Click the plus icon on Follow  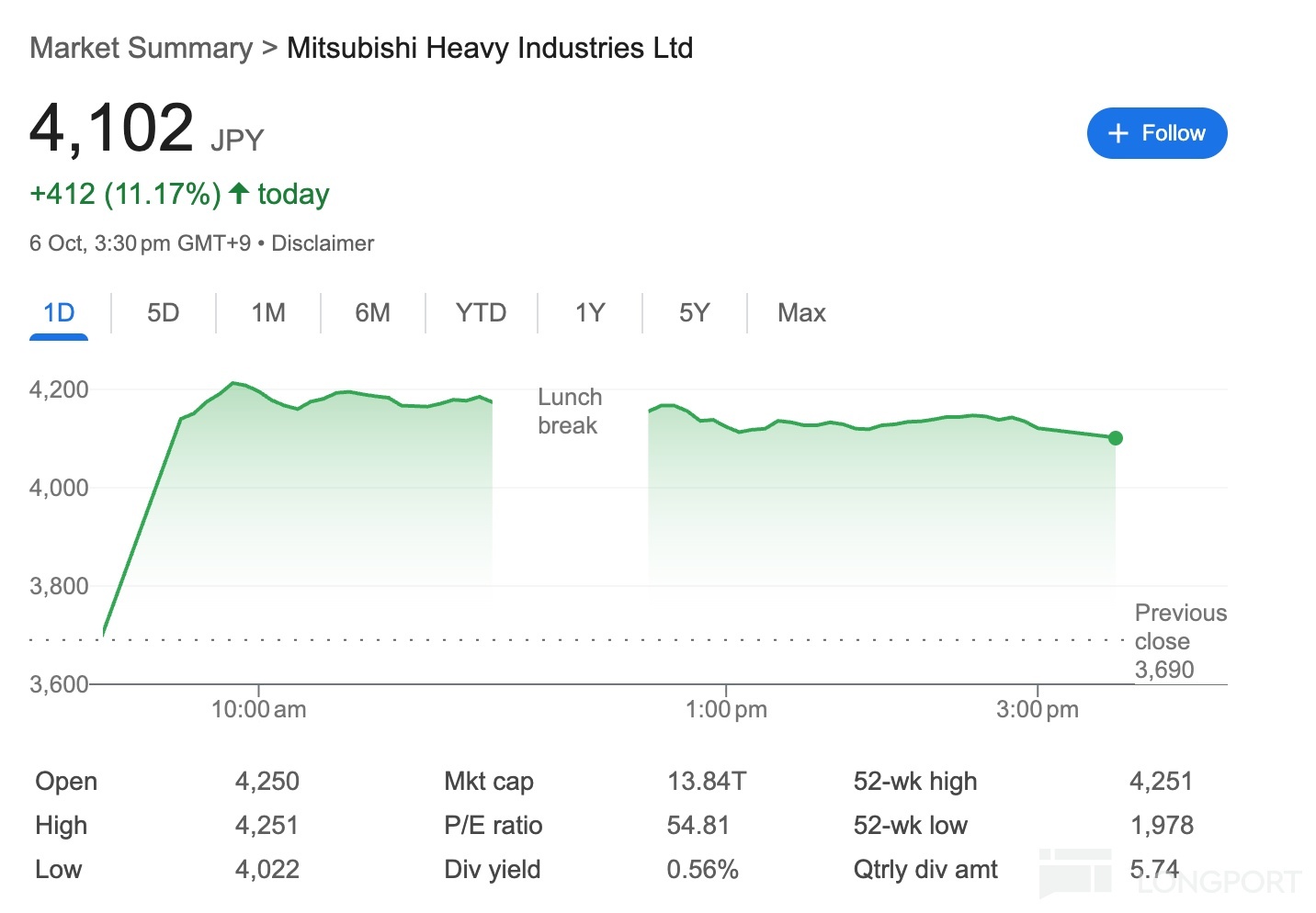coord(1117,134)
